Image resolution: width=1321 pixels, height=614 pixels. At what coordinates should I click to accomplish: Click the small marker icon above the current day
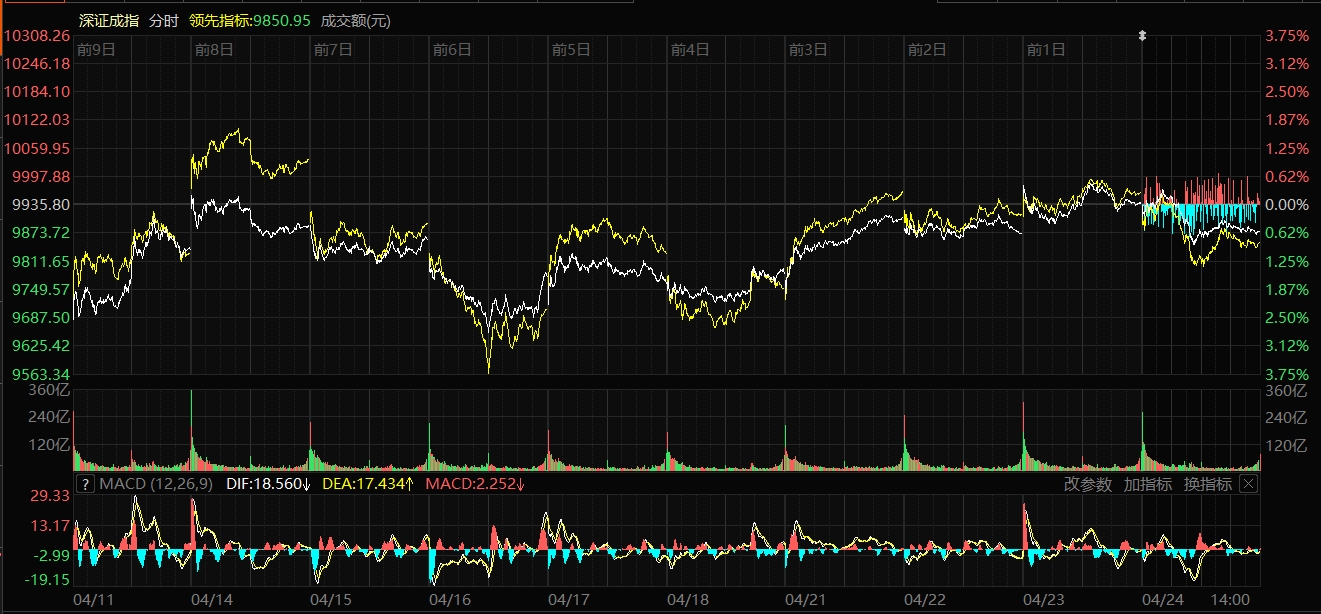click(1142, 35)
